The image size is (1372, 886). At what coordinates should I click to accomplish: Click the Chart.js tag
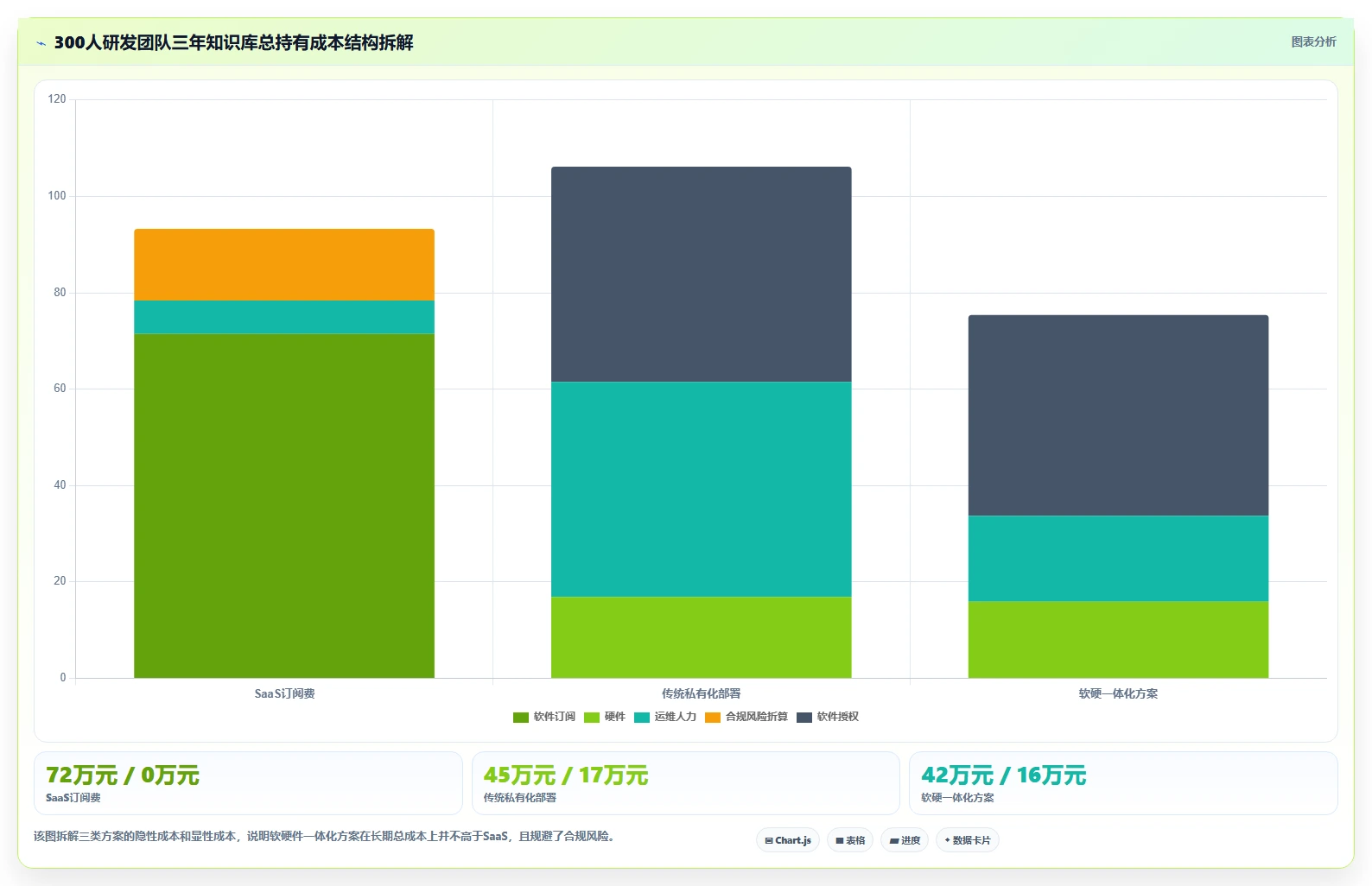point(788,840)
